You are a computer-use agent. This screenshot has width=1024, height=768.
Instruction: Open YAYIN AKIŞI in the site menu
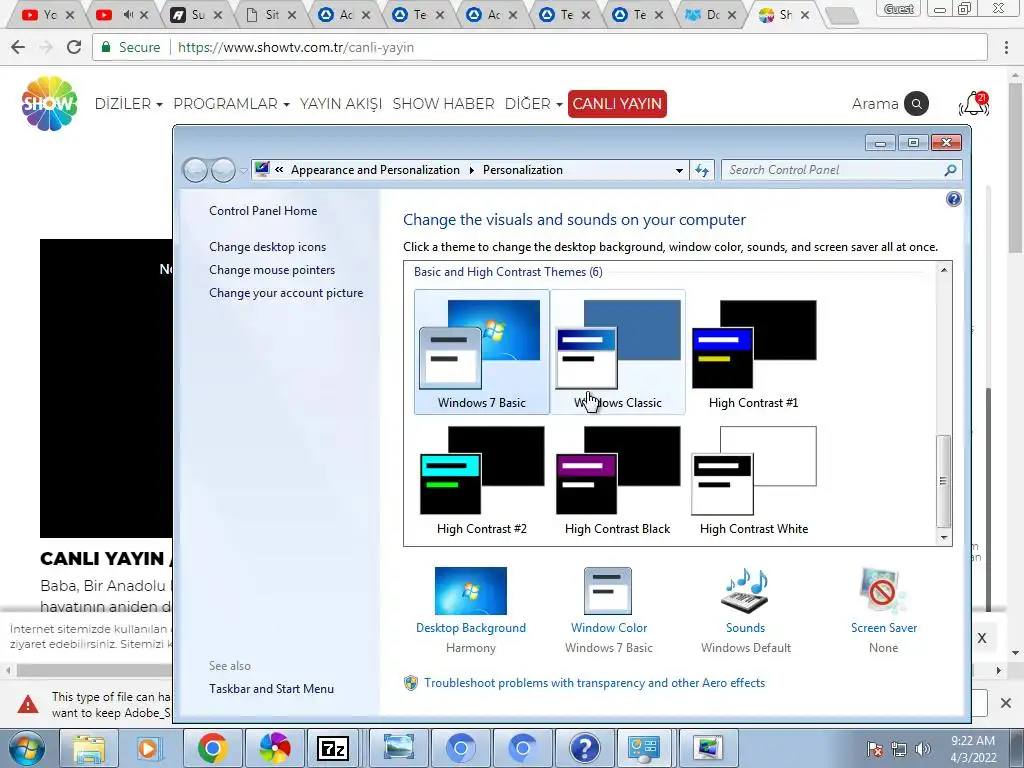[x=341, y=104]
